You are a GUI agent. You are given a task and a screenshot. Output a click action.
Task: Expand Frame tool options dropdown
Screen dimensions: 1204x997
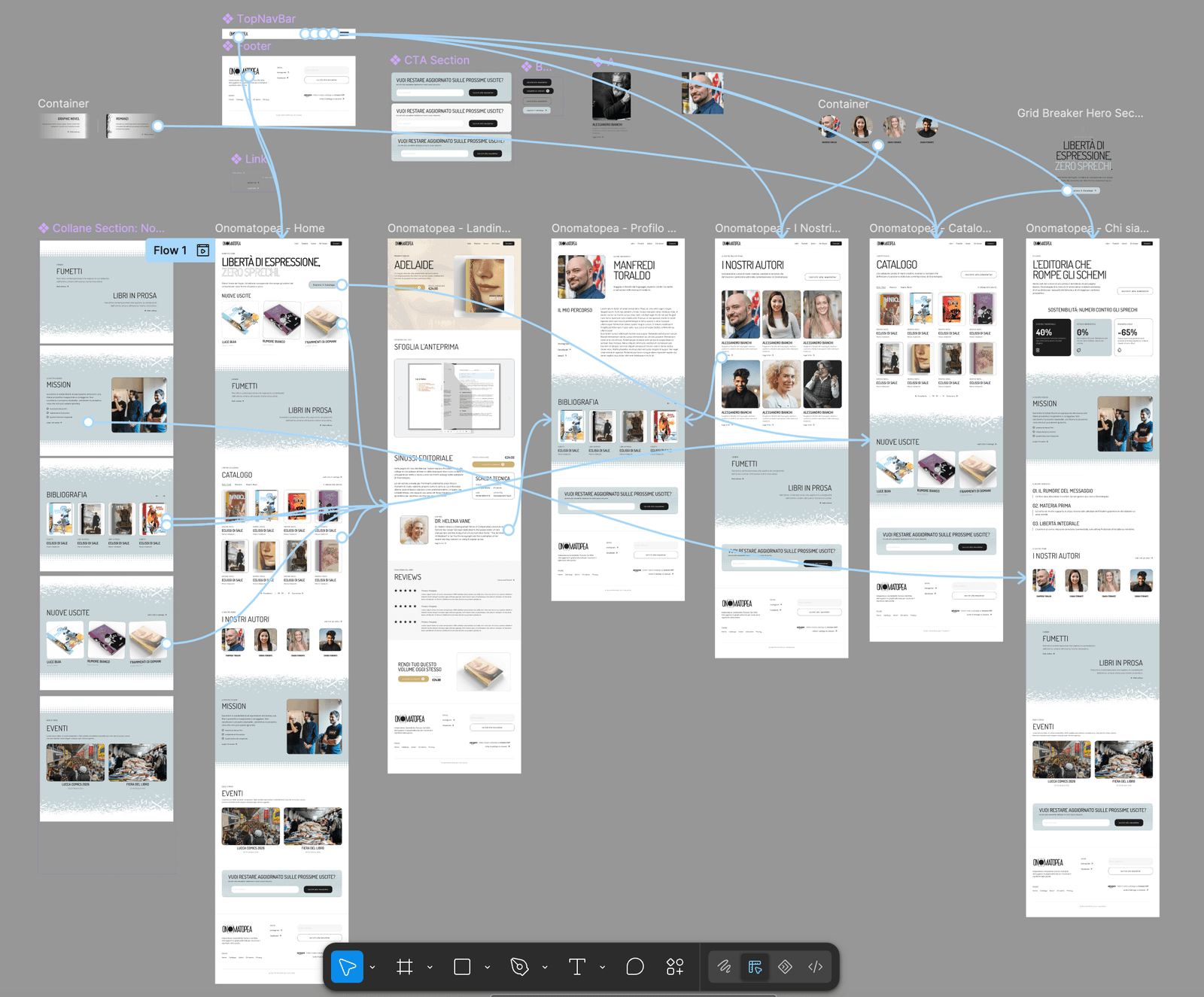[x=430, y=968]
